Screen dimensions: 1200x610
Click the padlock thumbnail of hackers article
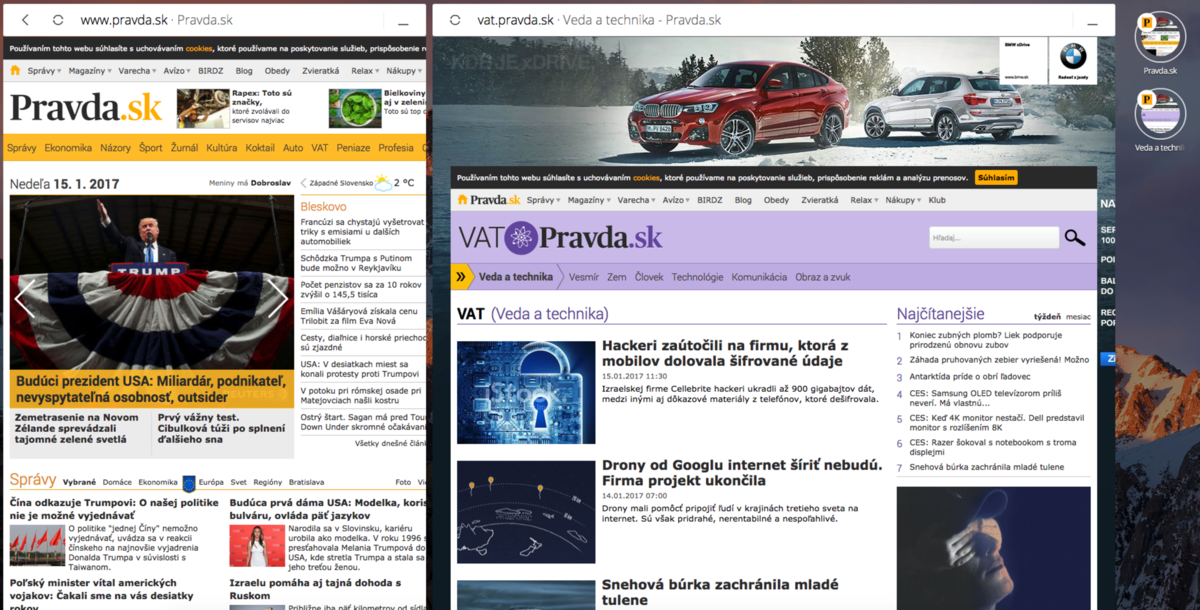(526, 392)
